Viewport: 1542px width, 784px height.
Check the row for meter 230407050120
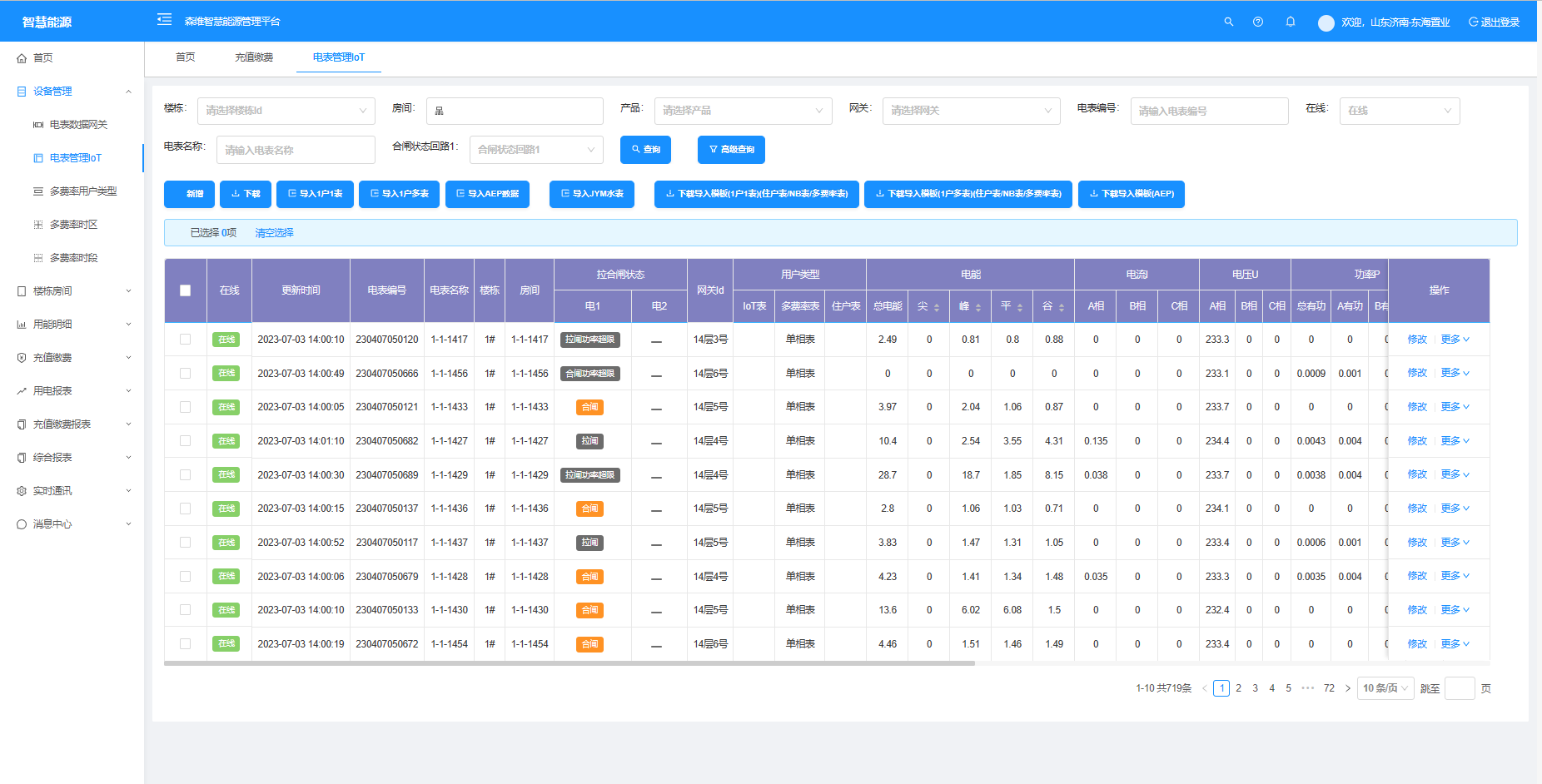click(185, 340)
